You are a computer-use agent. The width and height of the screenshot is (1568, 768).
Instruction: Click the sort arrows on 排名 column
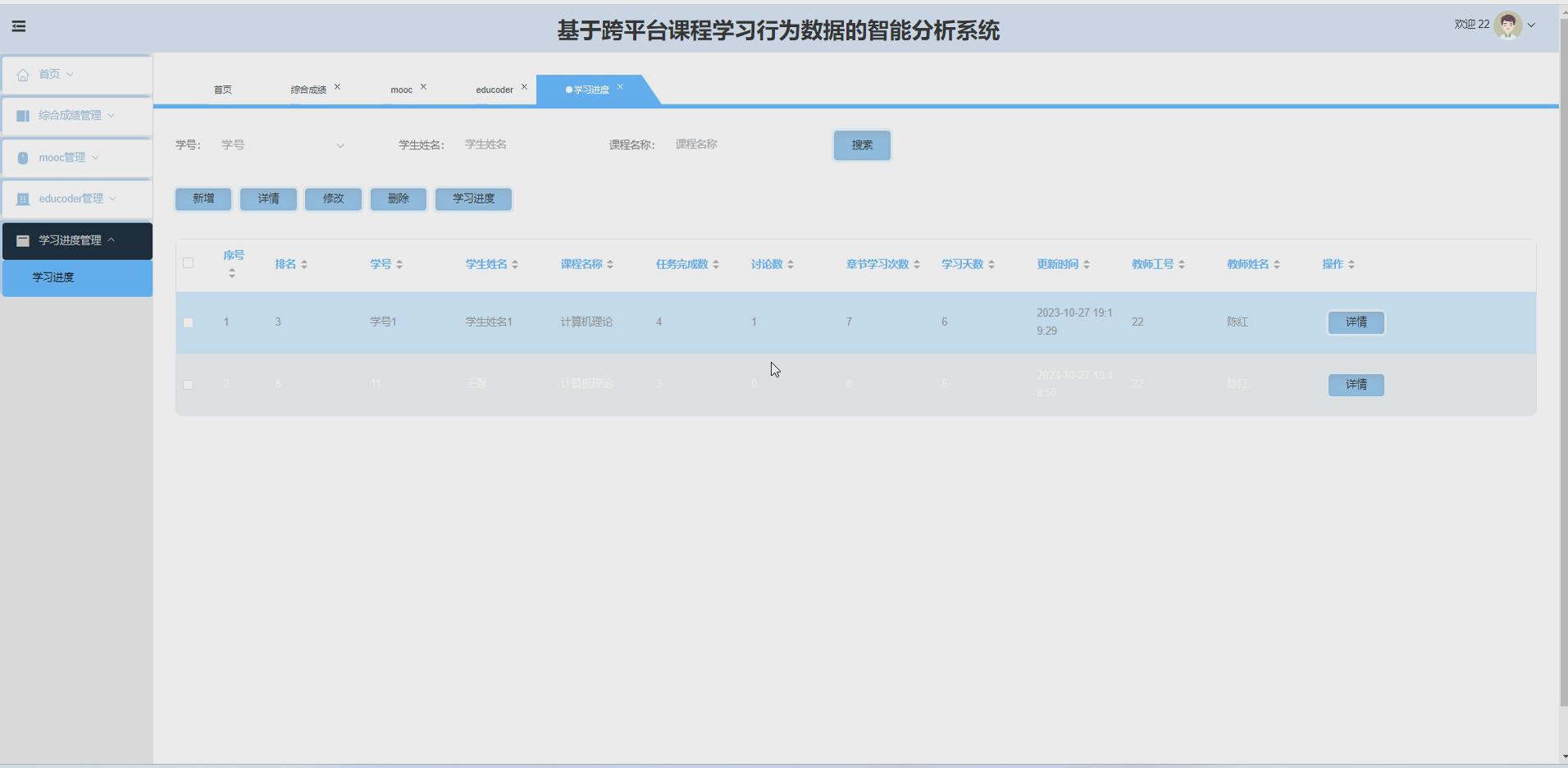point(303,263)
